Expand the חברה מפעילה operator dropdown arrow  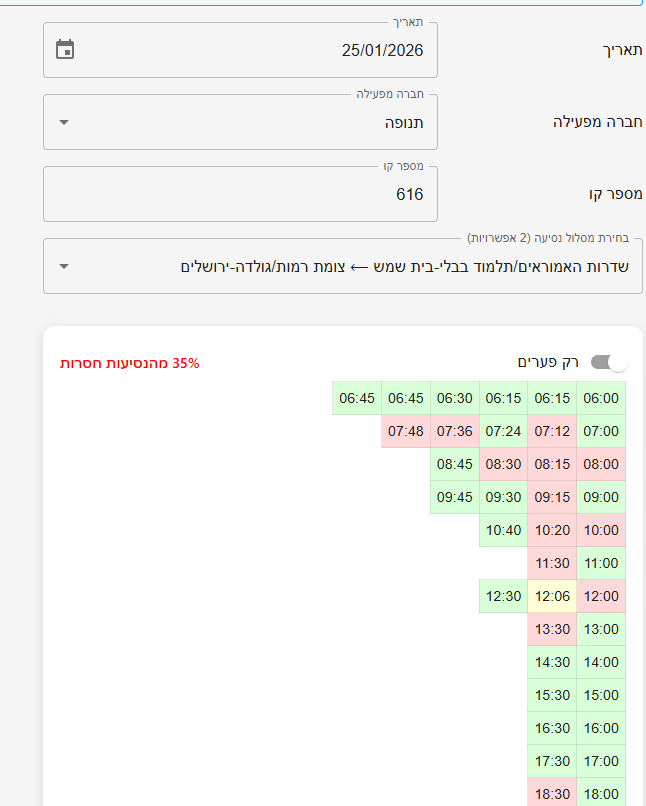pyautogui.click(x=65, y=122)
